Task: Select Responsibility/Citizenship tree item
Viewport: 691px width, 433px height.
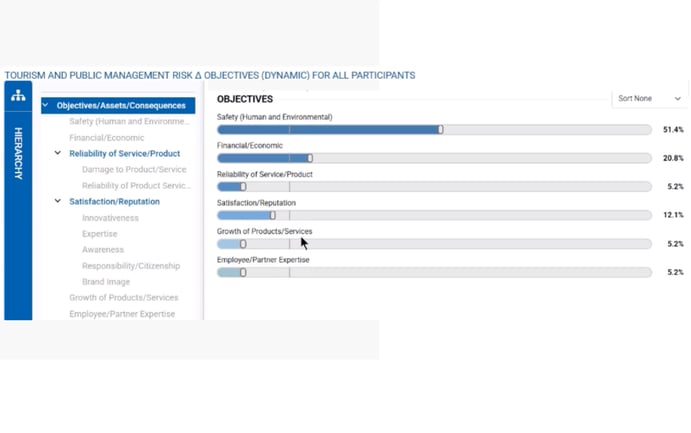Action: click(131, 266)
